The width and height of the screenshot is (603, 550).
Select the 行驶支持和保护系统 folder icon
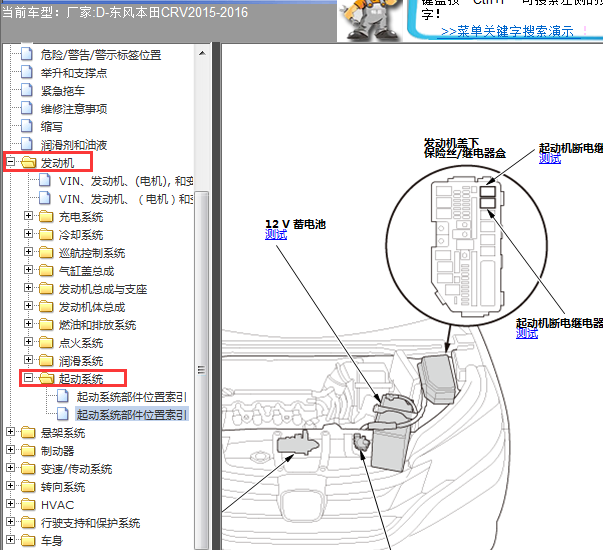pyautogui.click(x=28, y=523)
